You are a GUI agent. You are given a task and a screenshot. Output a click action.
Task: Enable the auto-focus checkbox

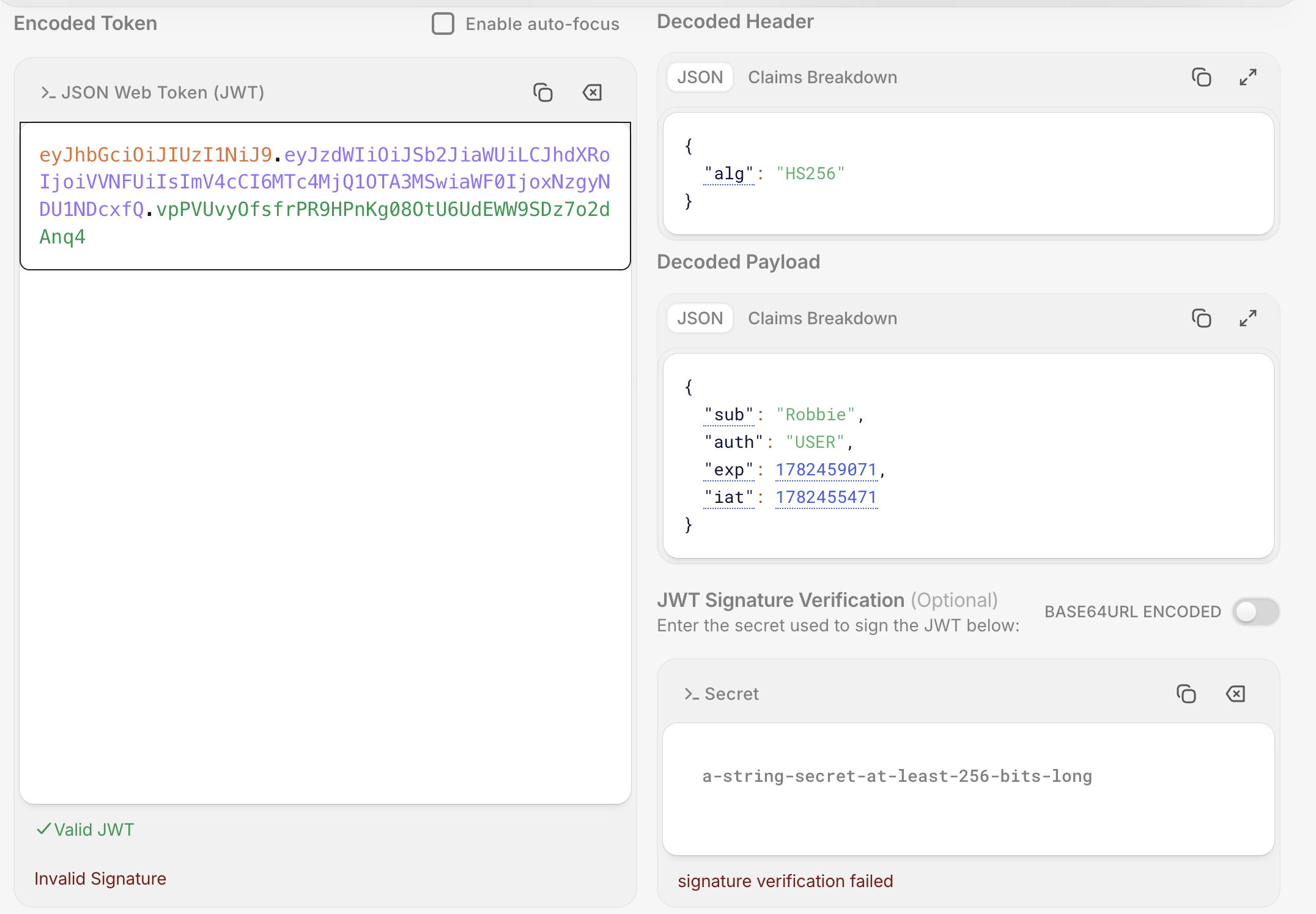pos(443,24)
